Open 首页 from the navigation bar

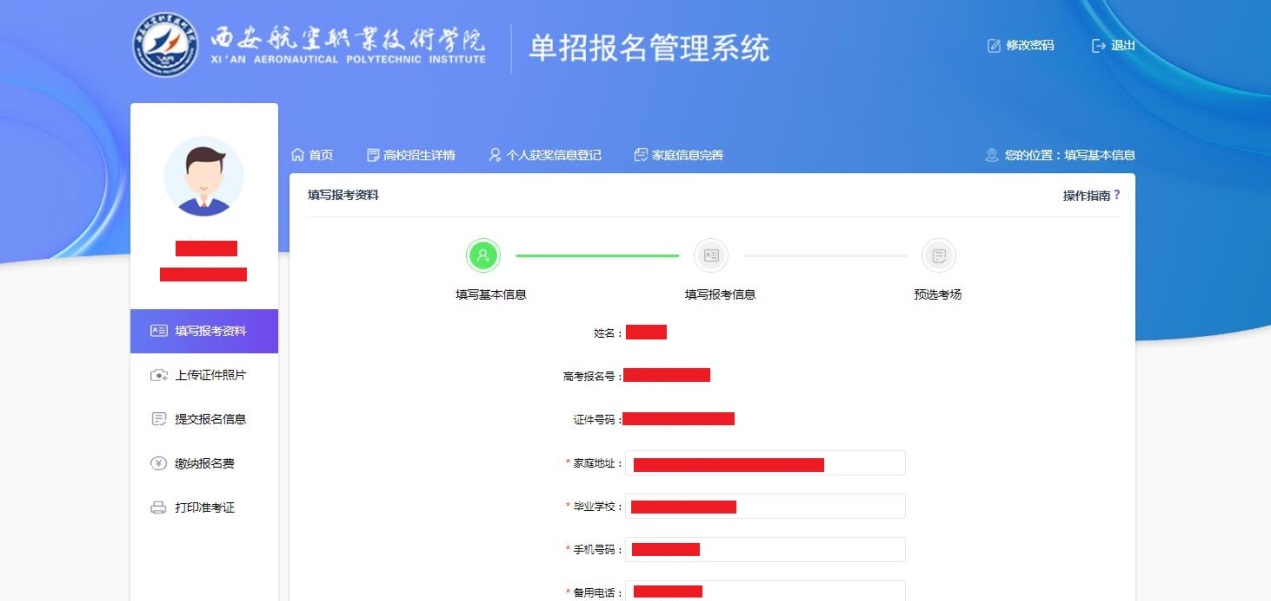(x=311, y=155)
